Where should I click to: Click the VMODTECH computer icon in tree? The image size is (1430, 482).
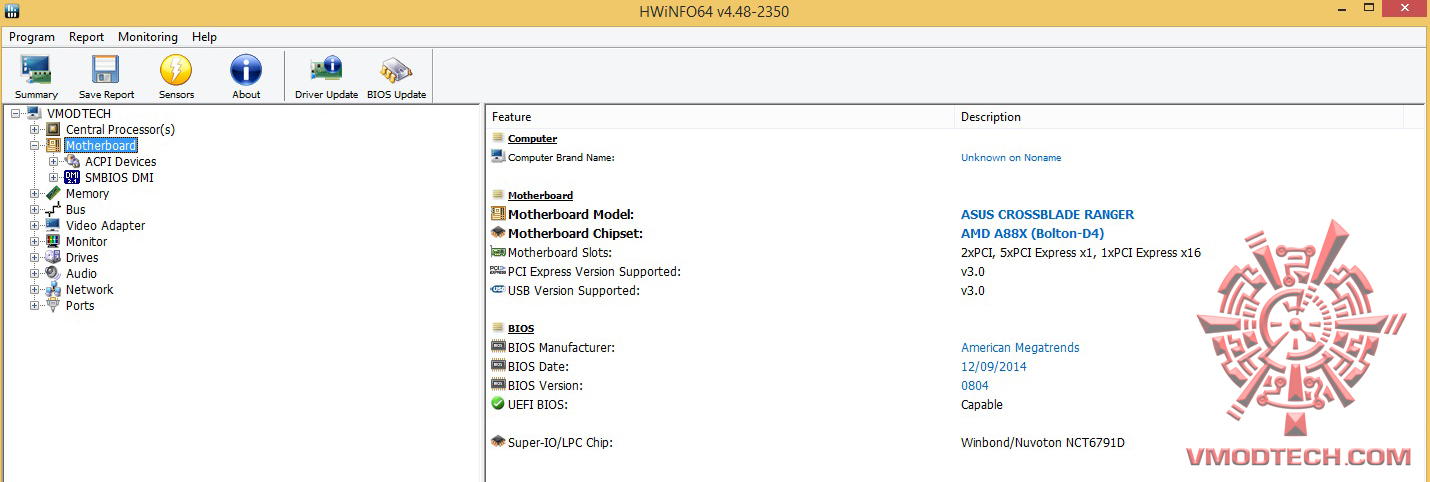point(33,113)
